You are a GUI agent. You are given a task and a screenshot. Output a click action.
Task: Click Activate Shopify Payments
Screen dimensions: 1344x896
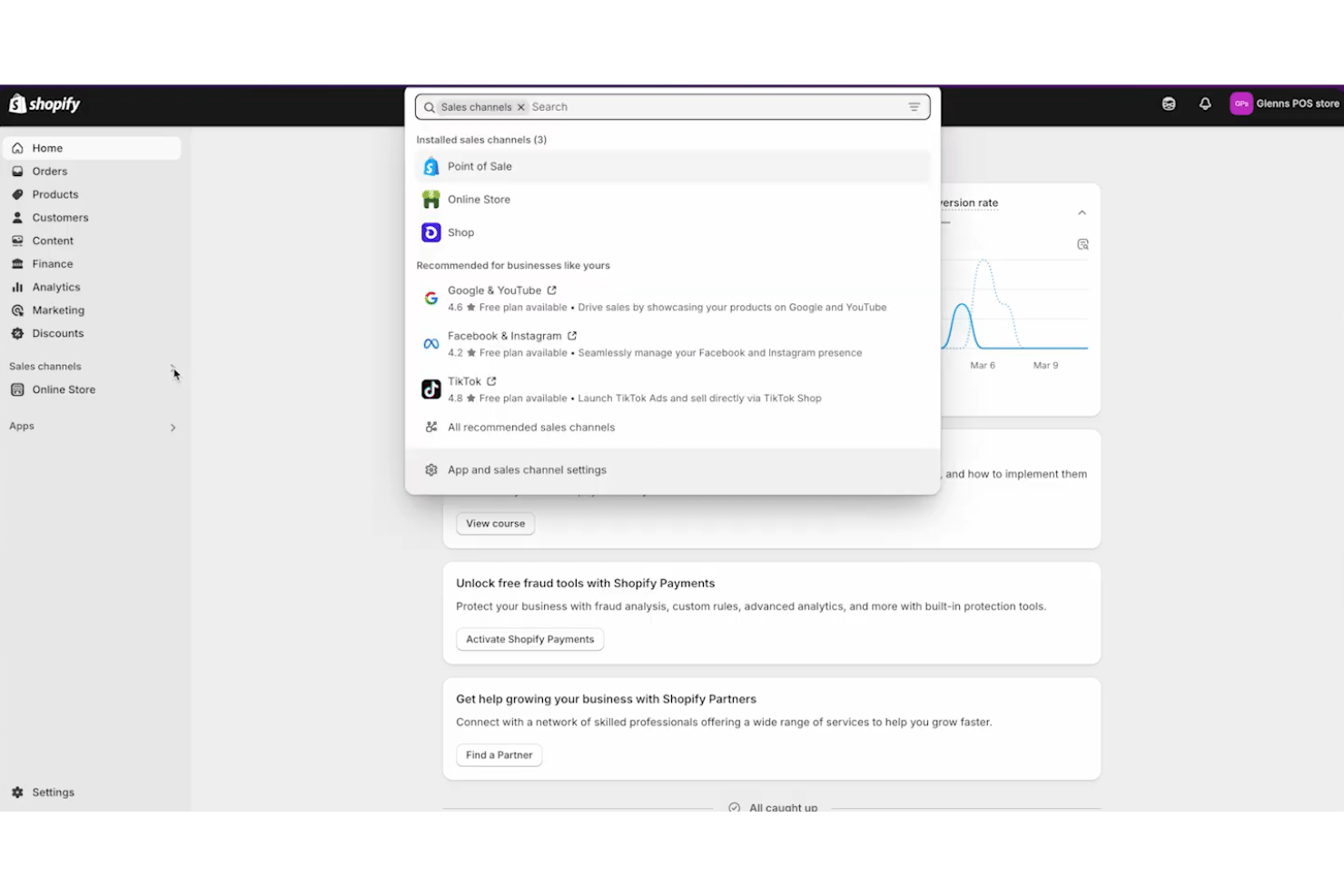[530, 640]
